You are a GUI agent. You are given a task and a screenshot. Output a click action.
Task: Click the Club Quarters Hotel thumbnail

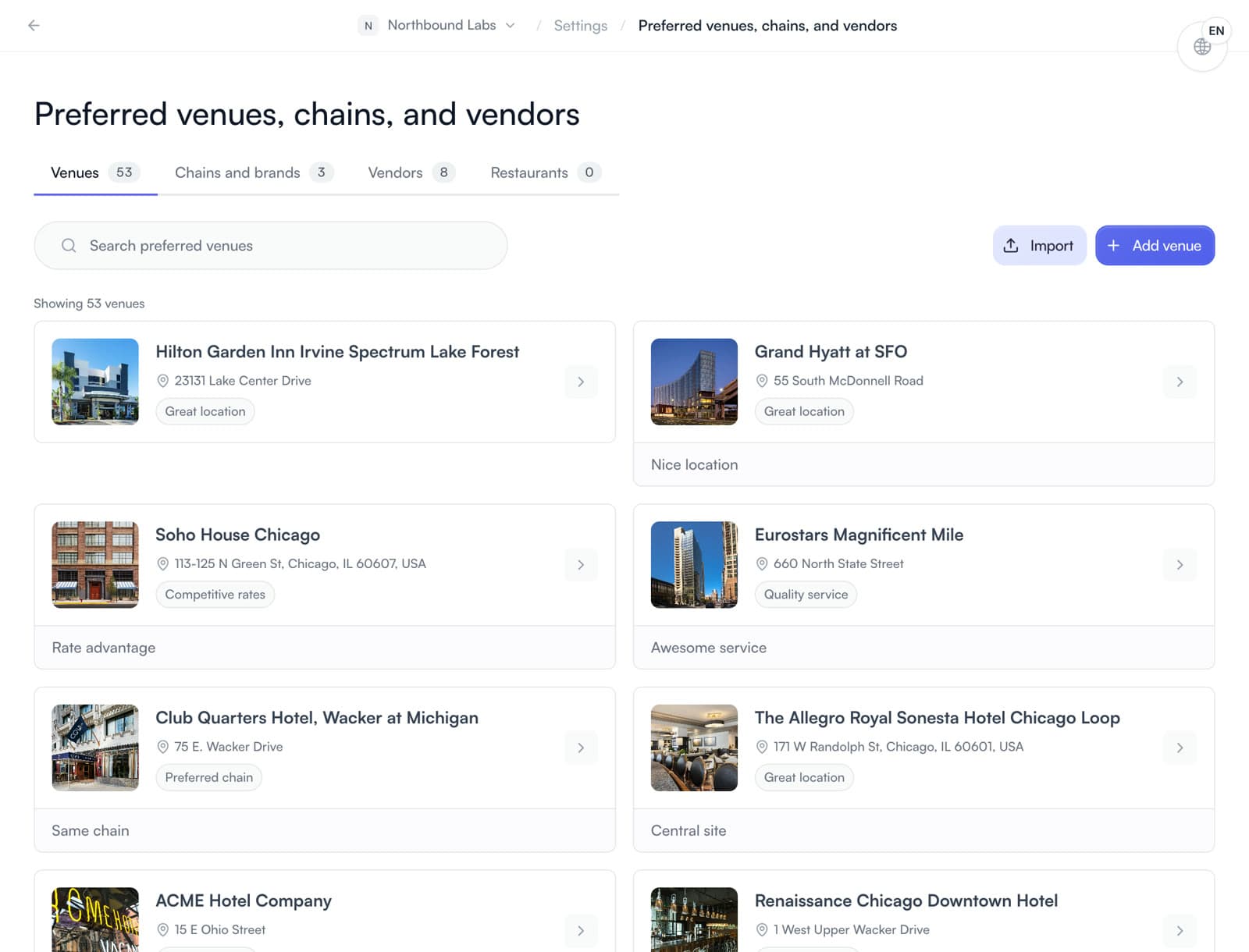(95, 748)
